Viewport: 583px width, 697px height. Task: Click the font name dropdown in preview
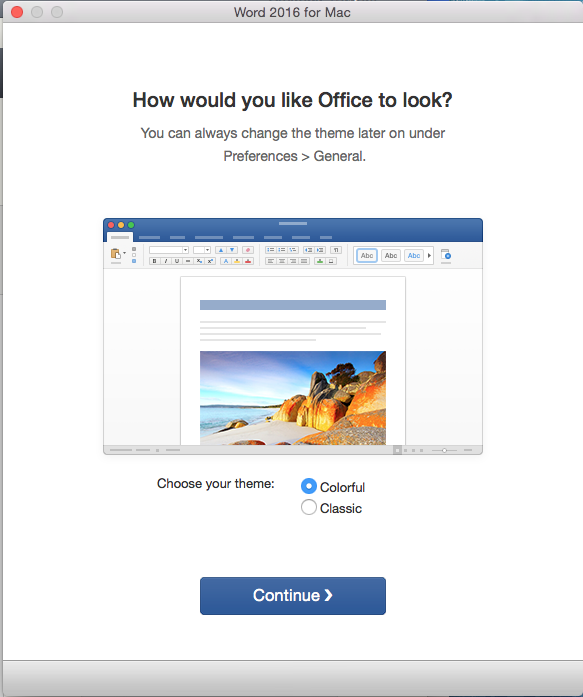click(x=169, y=250)
